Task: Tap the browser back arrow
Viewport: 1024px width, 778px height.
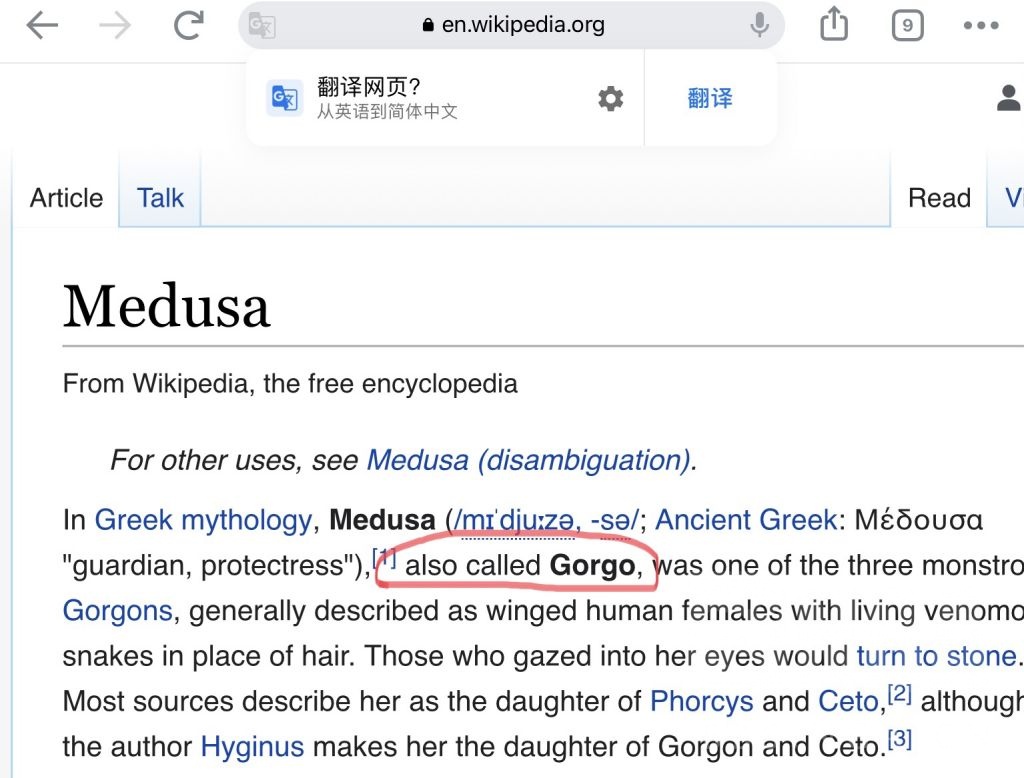Action: coord(43,26)
